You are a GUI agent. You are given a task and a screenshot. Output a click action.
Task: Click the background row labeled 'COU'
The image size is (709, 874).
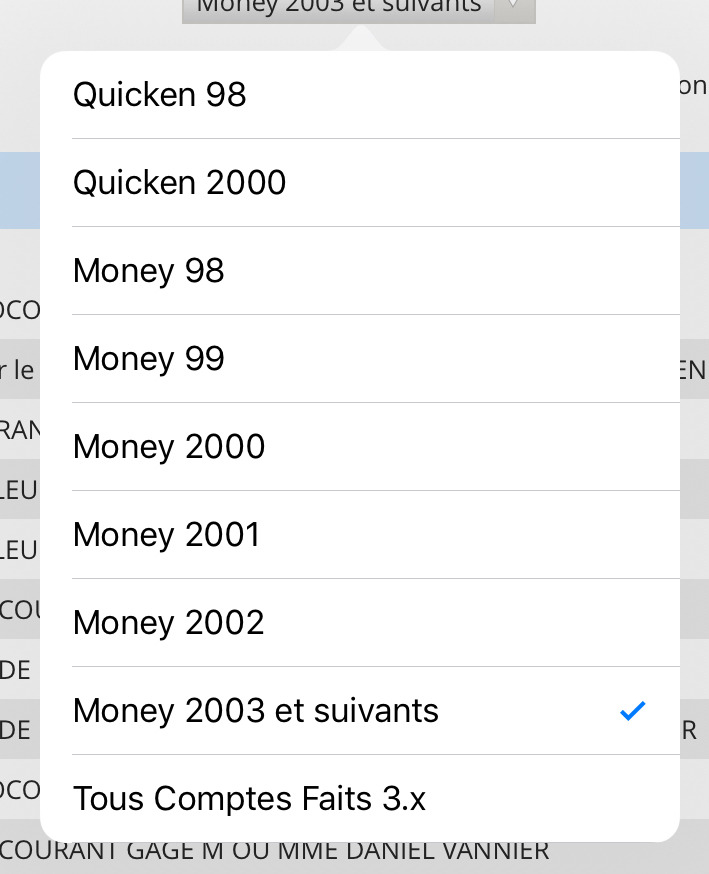click(x=19, y=609)
